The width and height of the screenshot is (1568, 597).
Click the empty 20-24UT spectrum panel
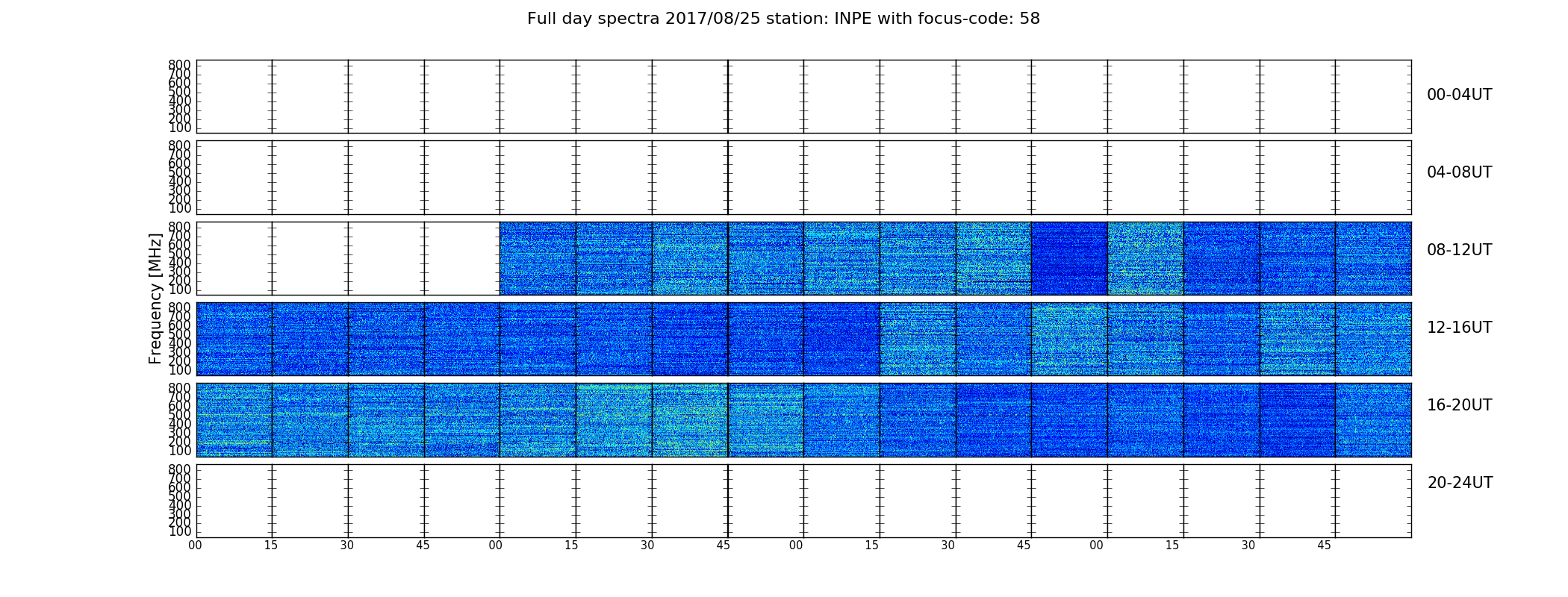[803, 501]
